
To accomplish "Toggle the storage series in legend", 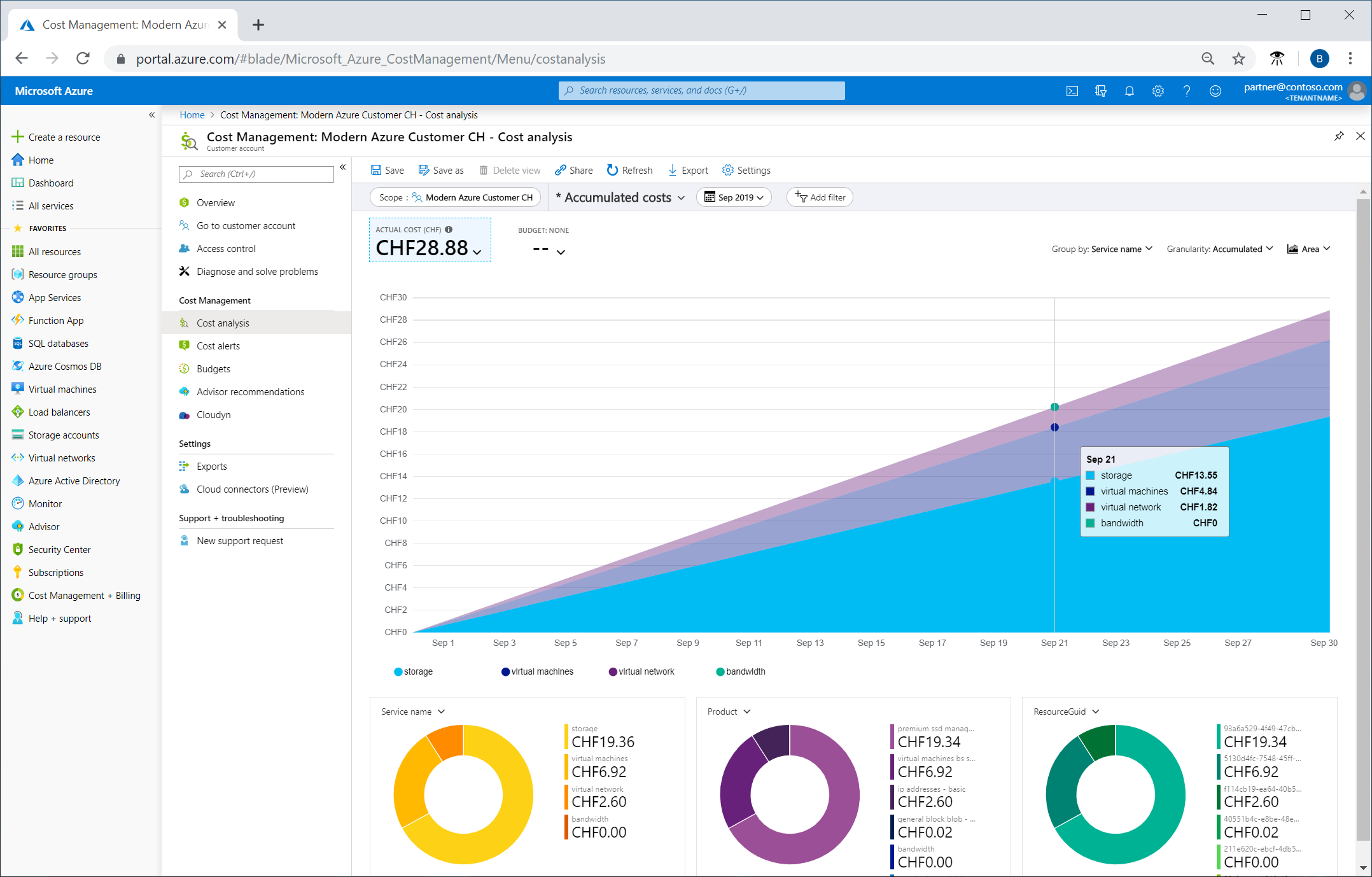I will point(413,671).
